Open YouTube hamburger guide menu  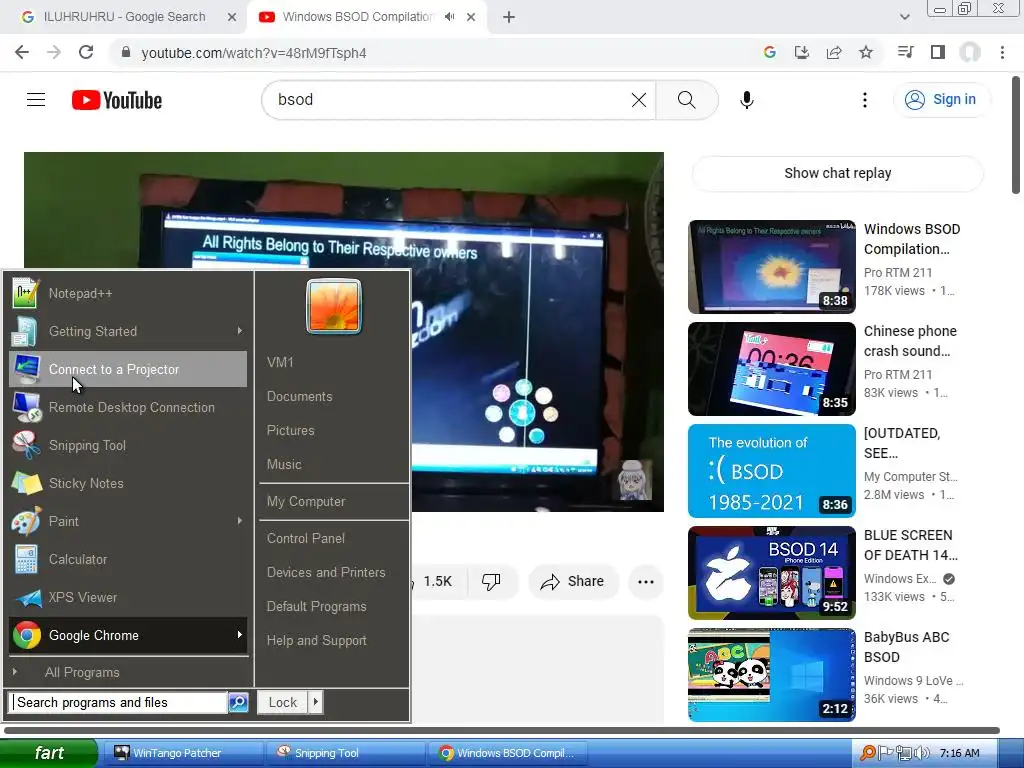36,100
